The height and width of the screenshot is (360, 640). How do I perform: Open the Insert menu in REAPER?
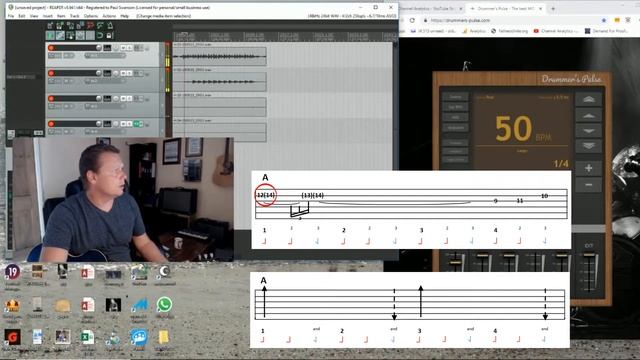pos(48,16)
